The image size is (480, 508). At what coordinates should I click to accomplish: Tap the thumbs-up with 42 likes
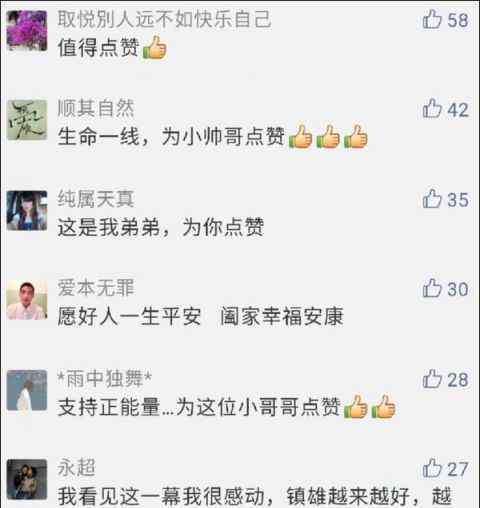point(432,109)
